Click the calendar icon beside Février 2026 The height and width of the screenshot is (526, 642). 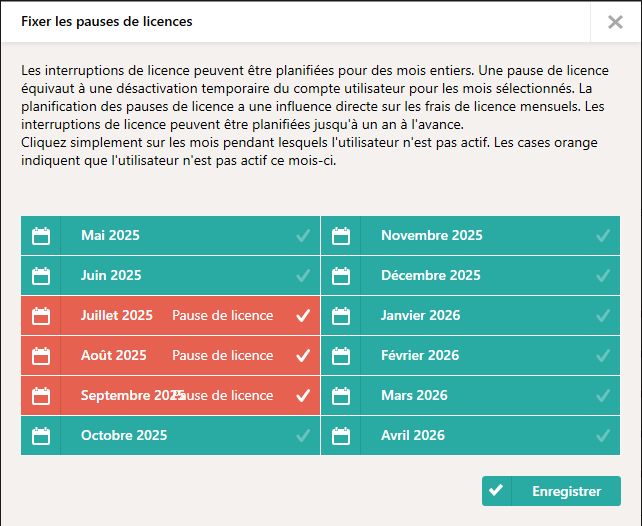(341, 356)
